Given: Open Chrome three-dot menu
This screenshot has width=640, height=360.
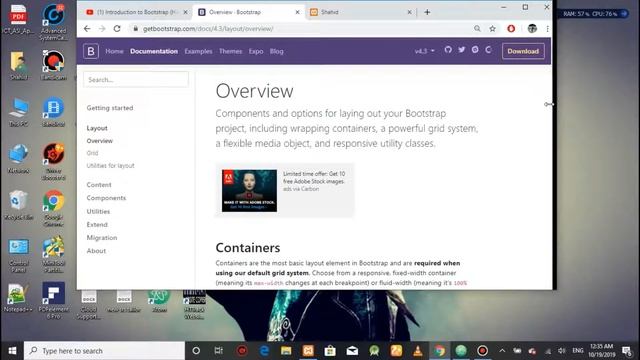Looking at the screenshot, I should click(x=547, y=29).
